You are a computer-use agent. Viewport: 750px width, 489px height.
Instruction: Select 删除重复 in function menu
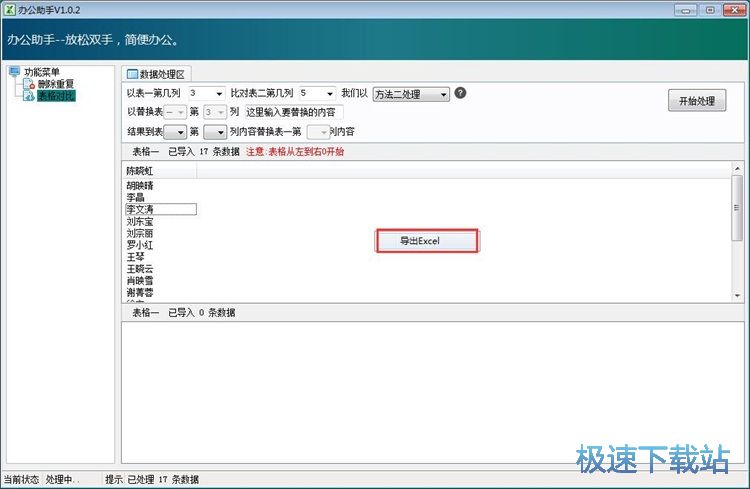[56, 84]
